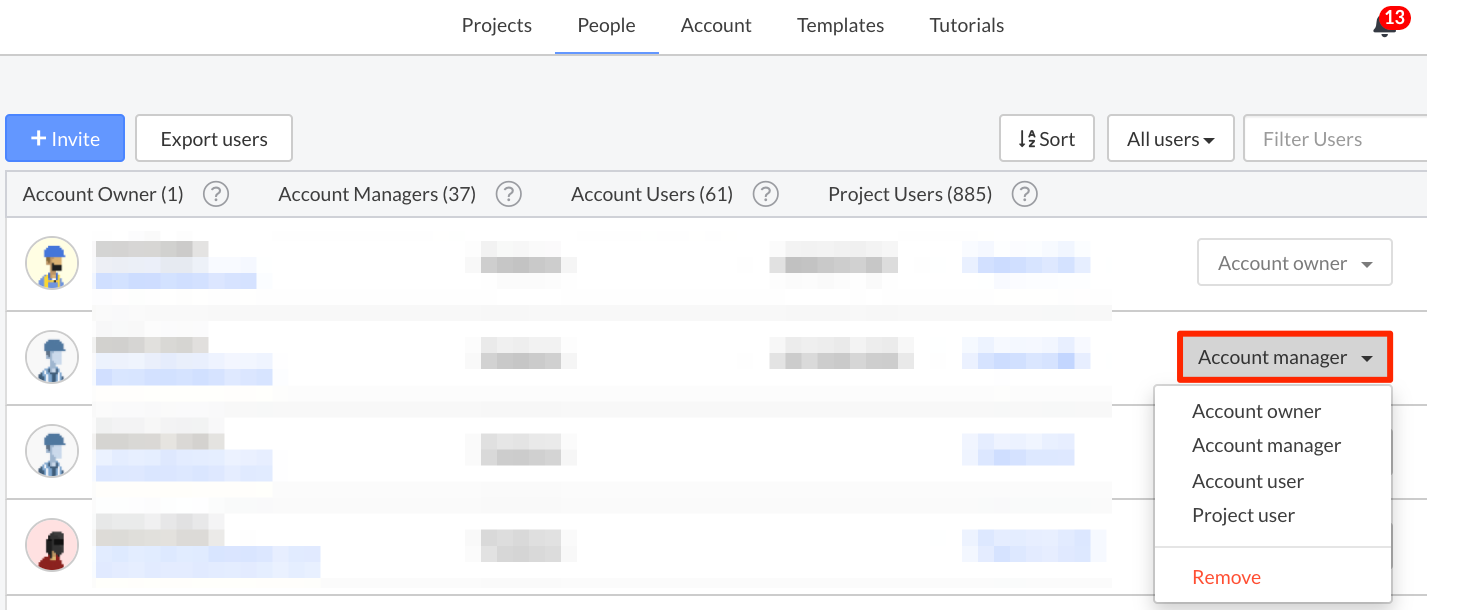Focus the Filter Users search field
This screenshot has width=1468, height=610.
[x=1335, y=139]
